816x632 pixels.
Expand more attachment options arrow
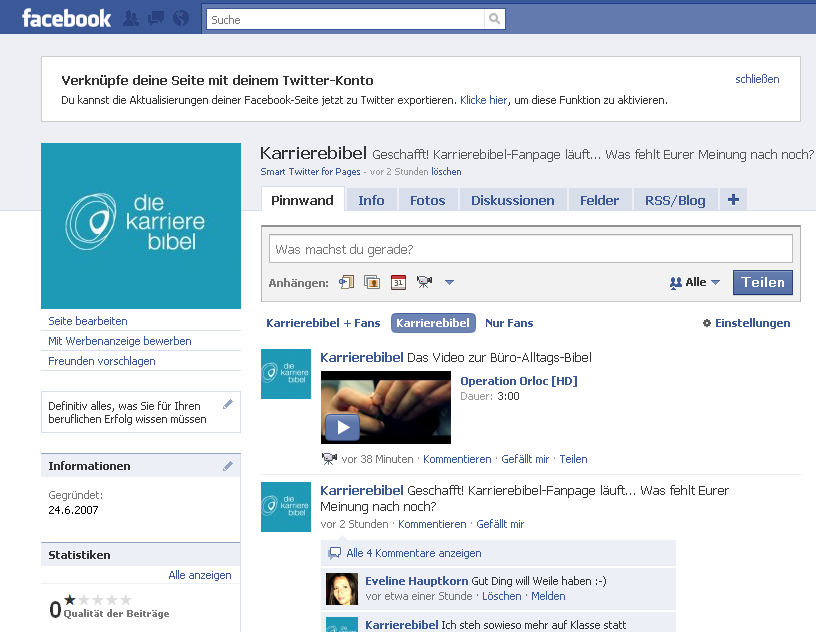pos(450,282)
